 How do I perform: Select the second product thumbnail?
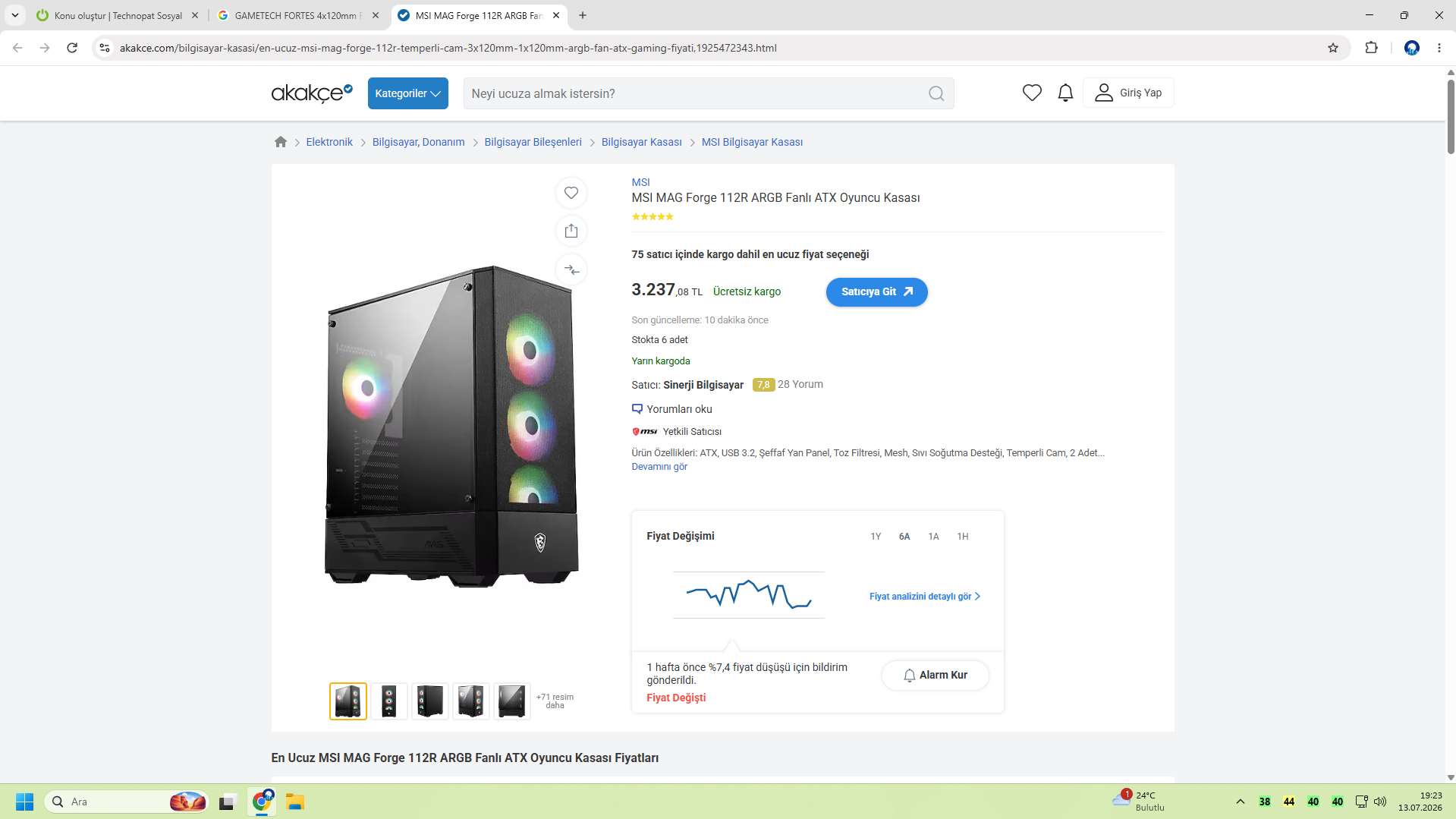coord(389,701)
